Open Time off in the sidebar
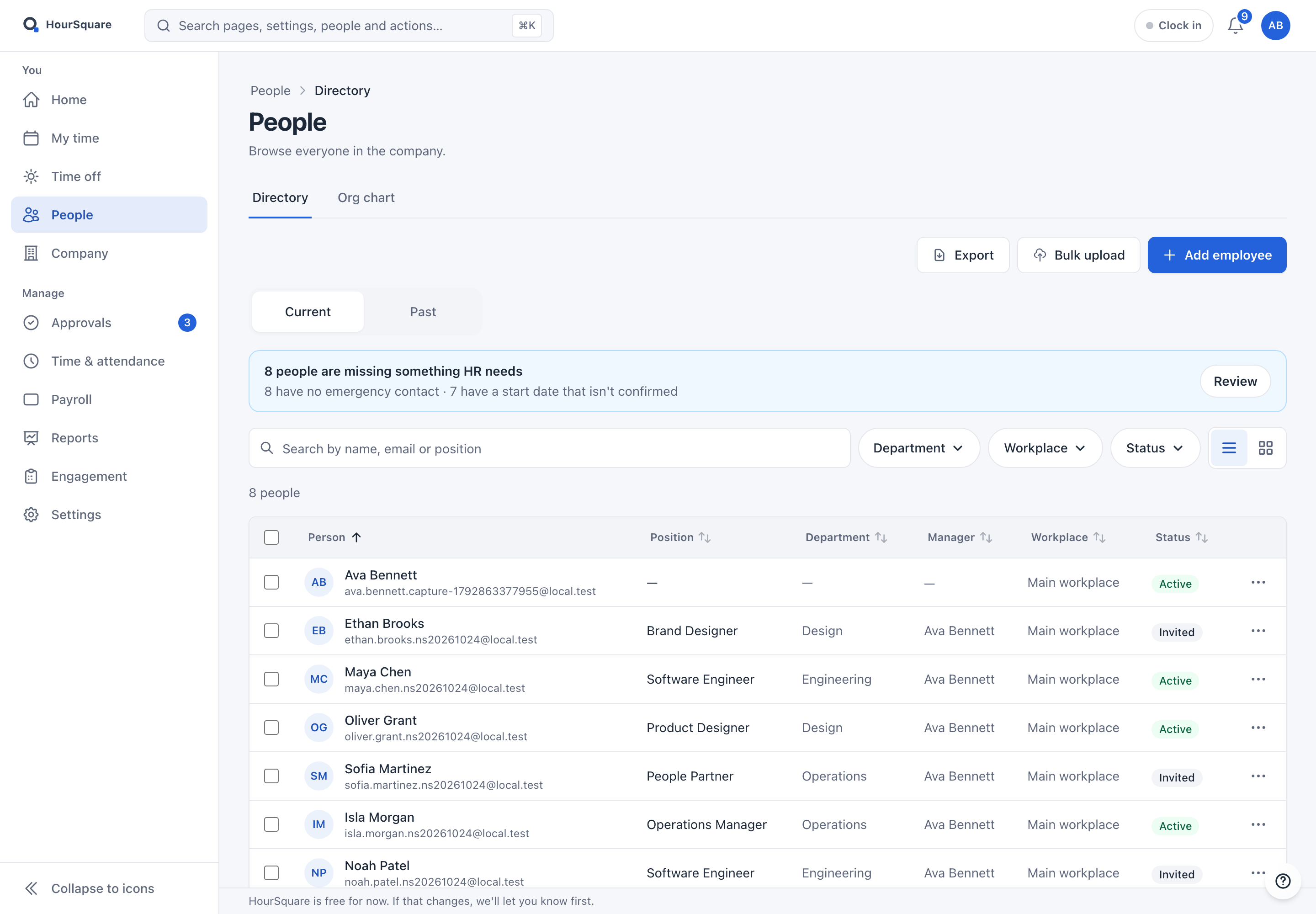 pyautogui.click(x=109, y=176)
